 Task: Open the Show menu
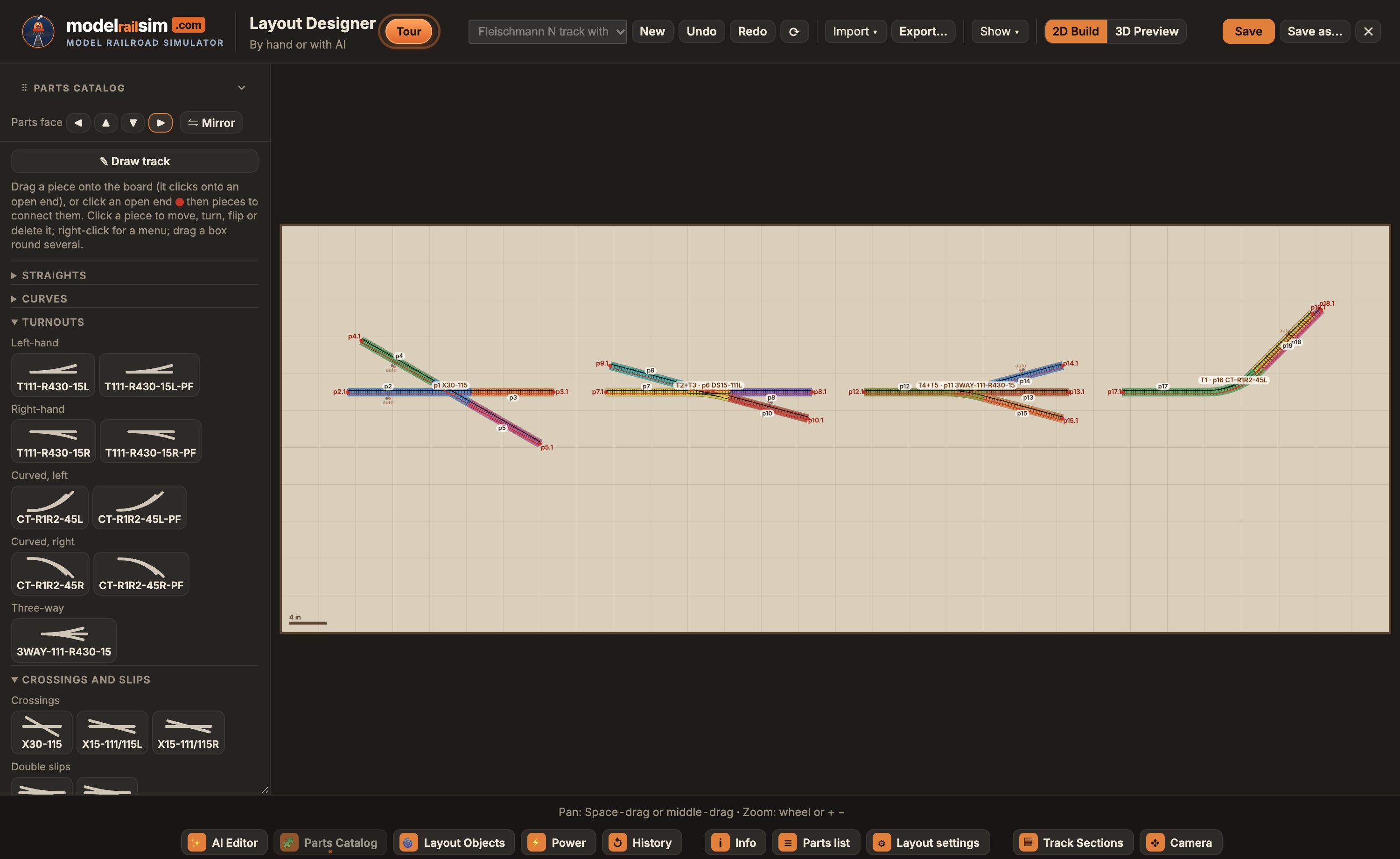coord(999,31)
